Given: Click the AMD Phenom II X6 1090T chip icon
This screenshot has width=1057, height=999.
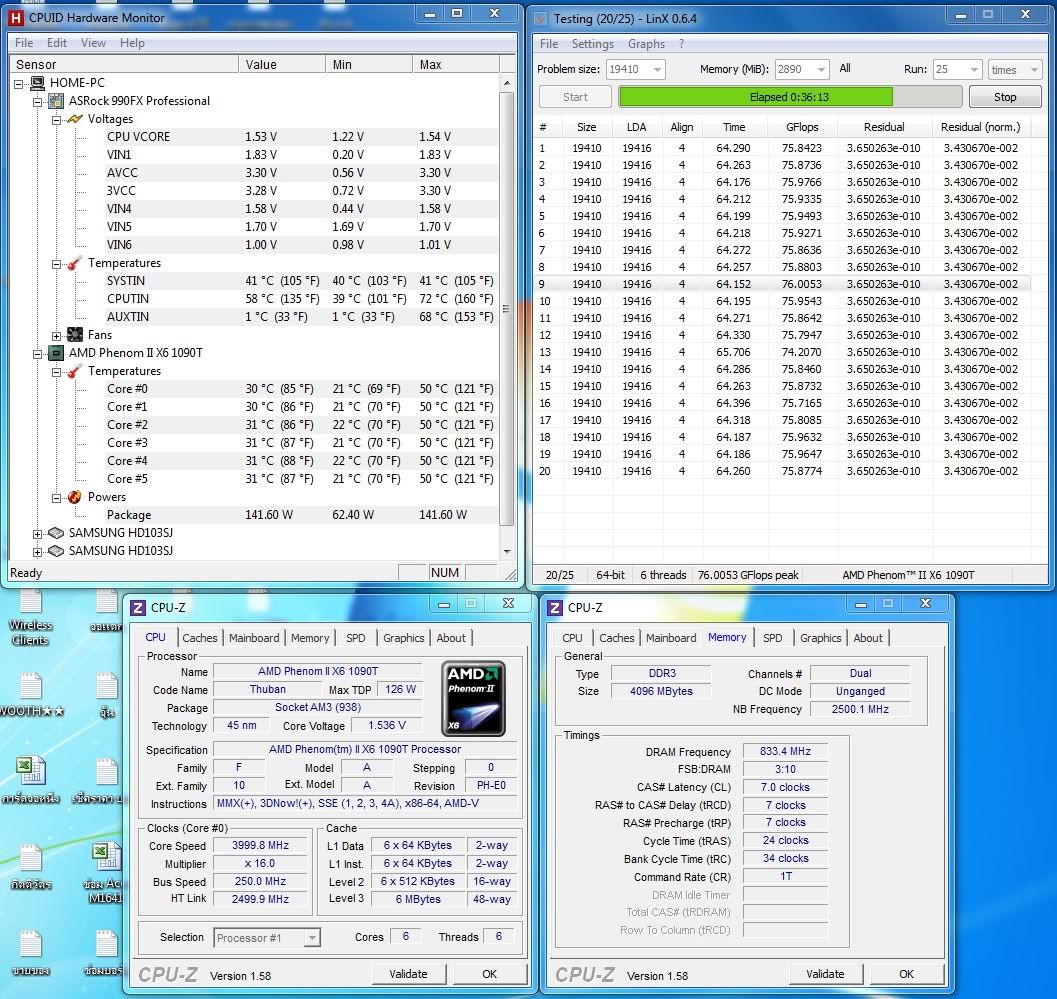Looking at the screenshot, I should click(x=57, y=353).
